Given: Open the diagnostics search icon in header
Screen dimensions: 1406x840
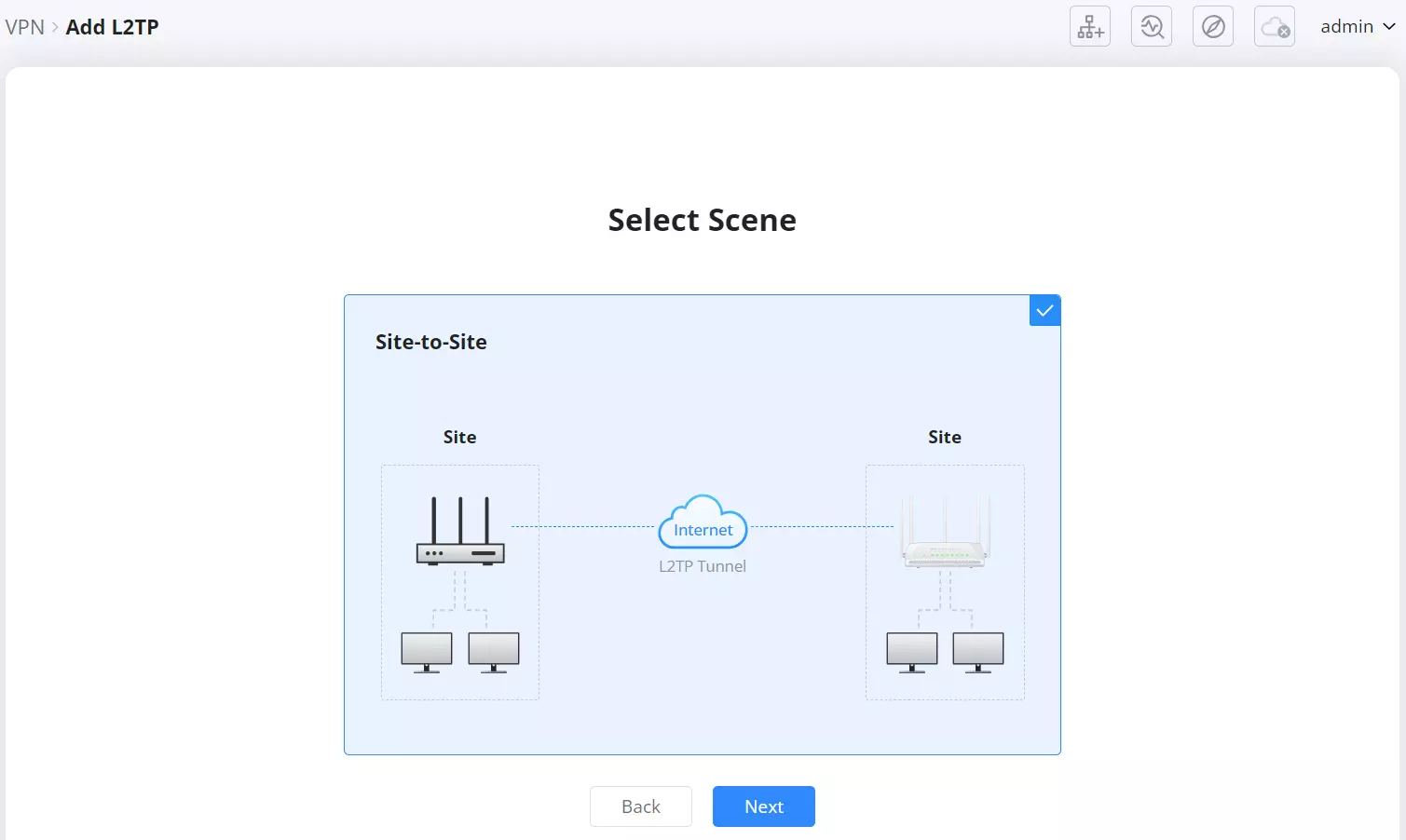Looking at the screenshot, I should (1152, 27).
